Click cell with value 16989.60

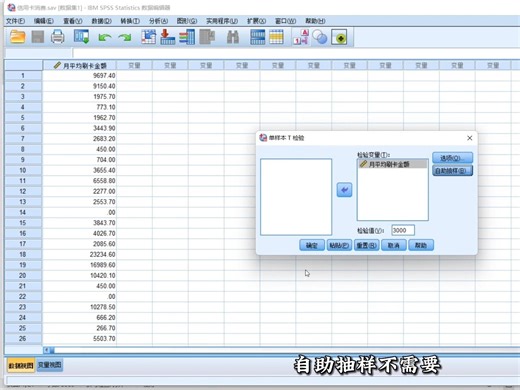tap(80, 265)
